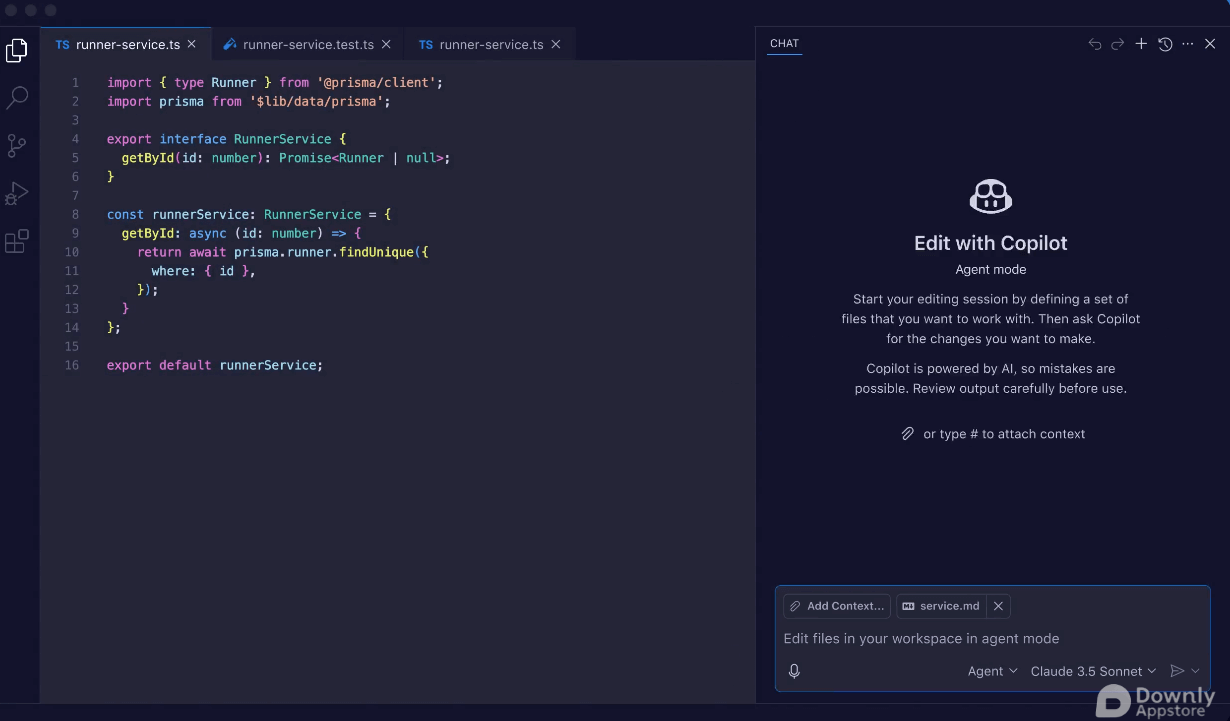Open the Source Control view
The image size is (1230, 721).
[17, 146]
